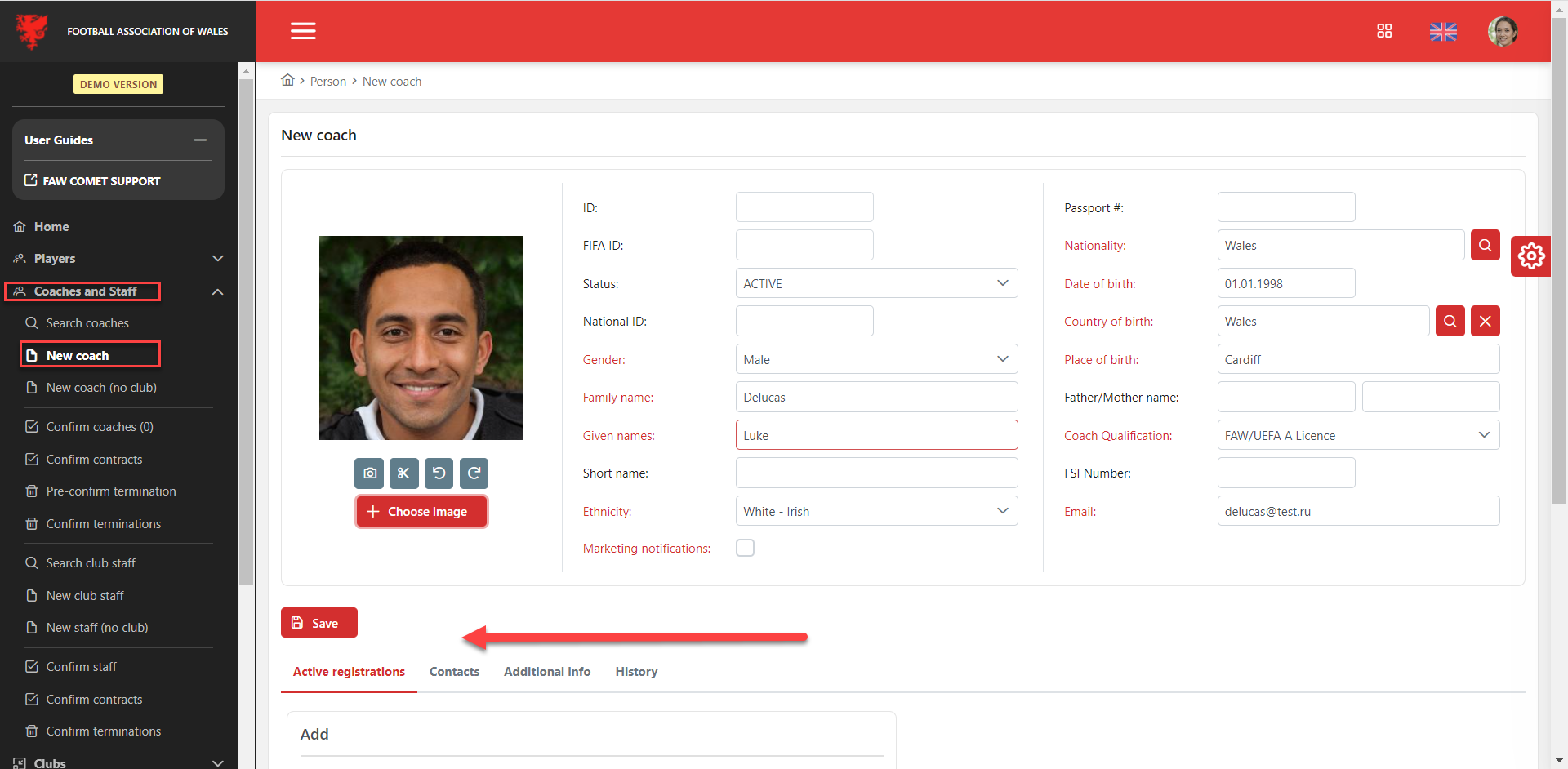Open the Status dropdown
The image size is (1568, 769).
point(876,283)
